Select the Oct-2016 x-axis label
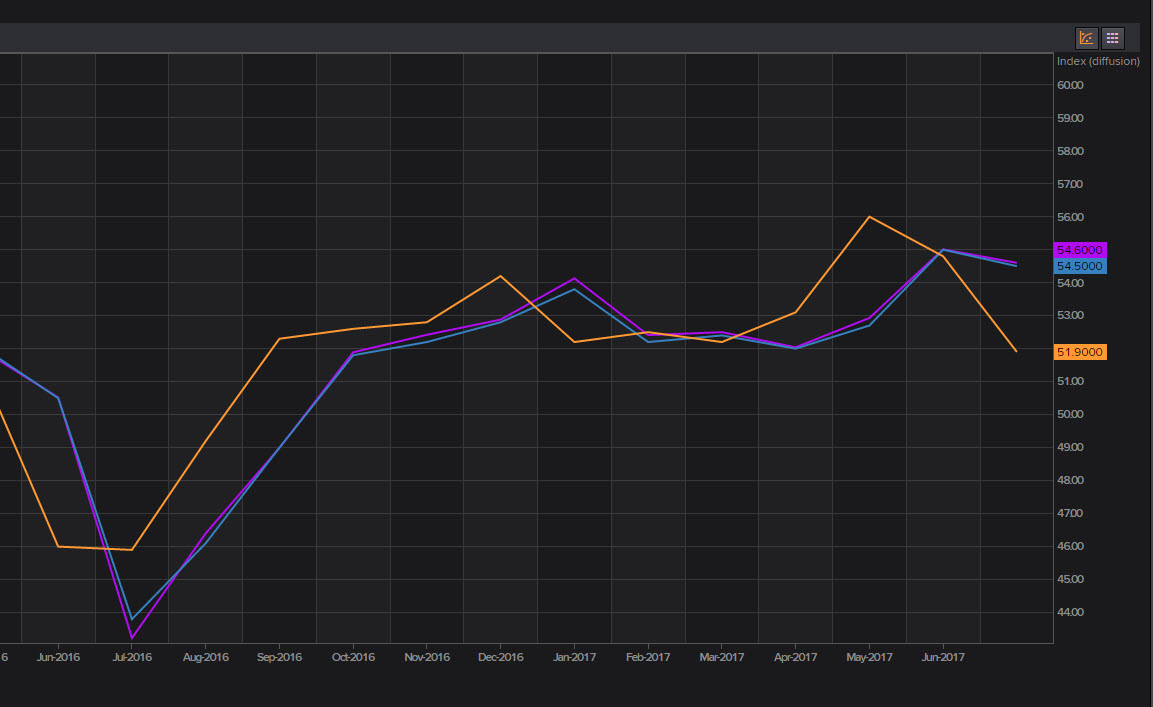 click(x=353, y=657)
